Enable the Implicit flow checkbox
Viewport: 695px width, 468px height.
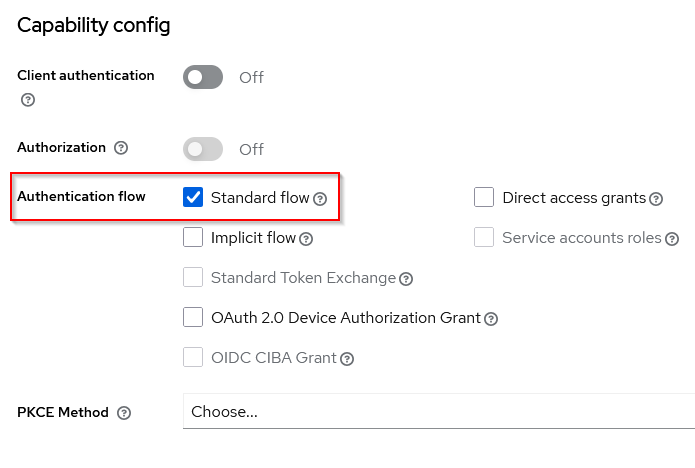click(194, 237)
